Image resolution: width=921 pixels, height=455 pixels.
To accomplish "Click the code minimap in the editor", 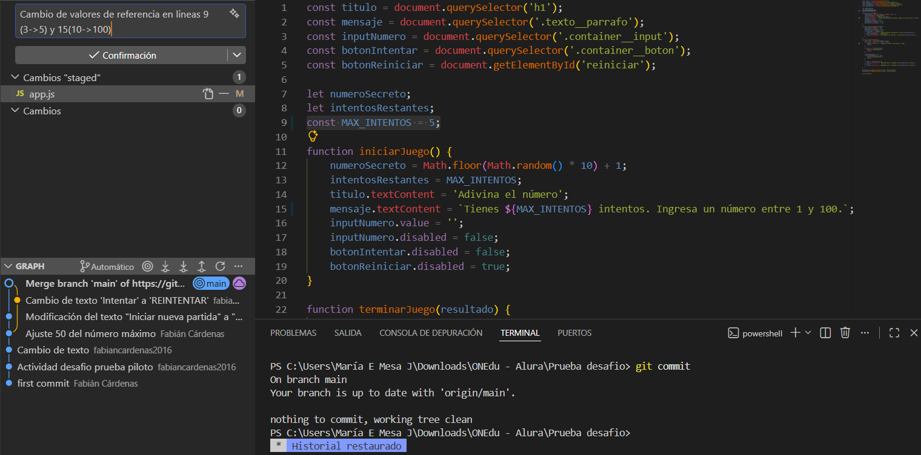I will pyautogui.click(x=892, y=36).
